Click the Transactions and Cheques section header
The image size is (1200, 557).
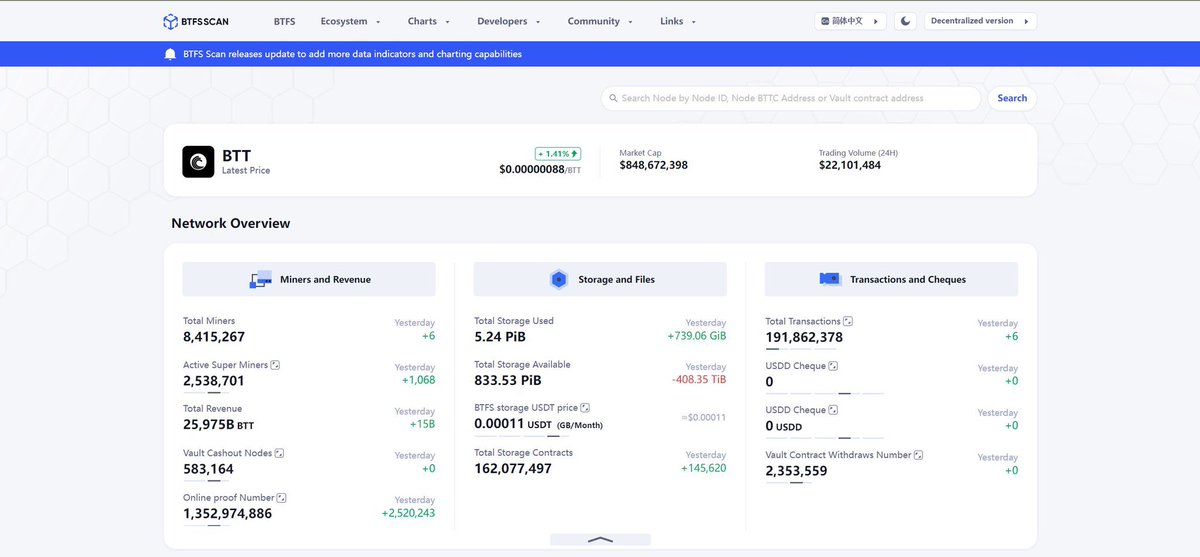point(891,279)
